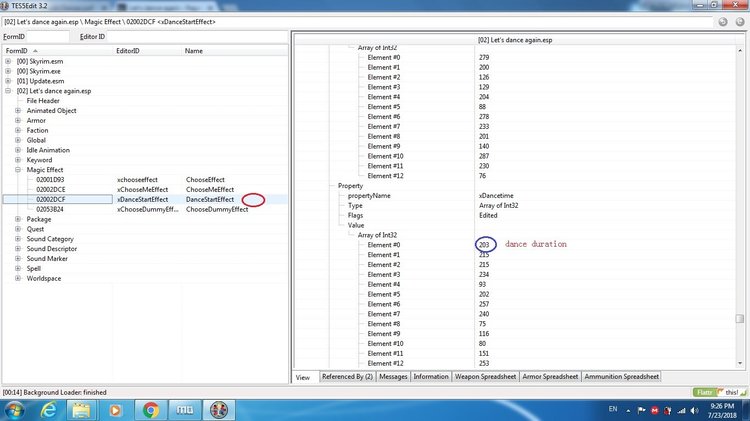Screen dimensions: 750x421
Task: Show hidden system tray icons
Action: click(628, 410)
